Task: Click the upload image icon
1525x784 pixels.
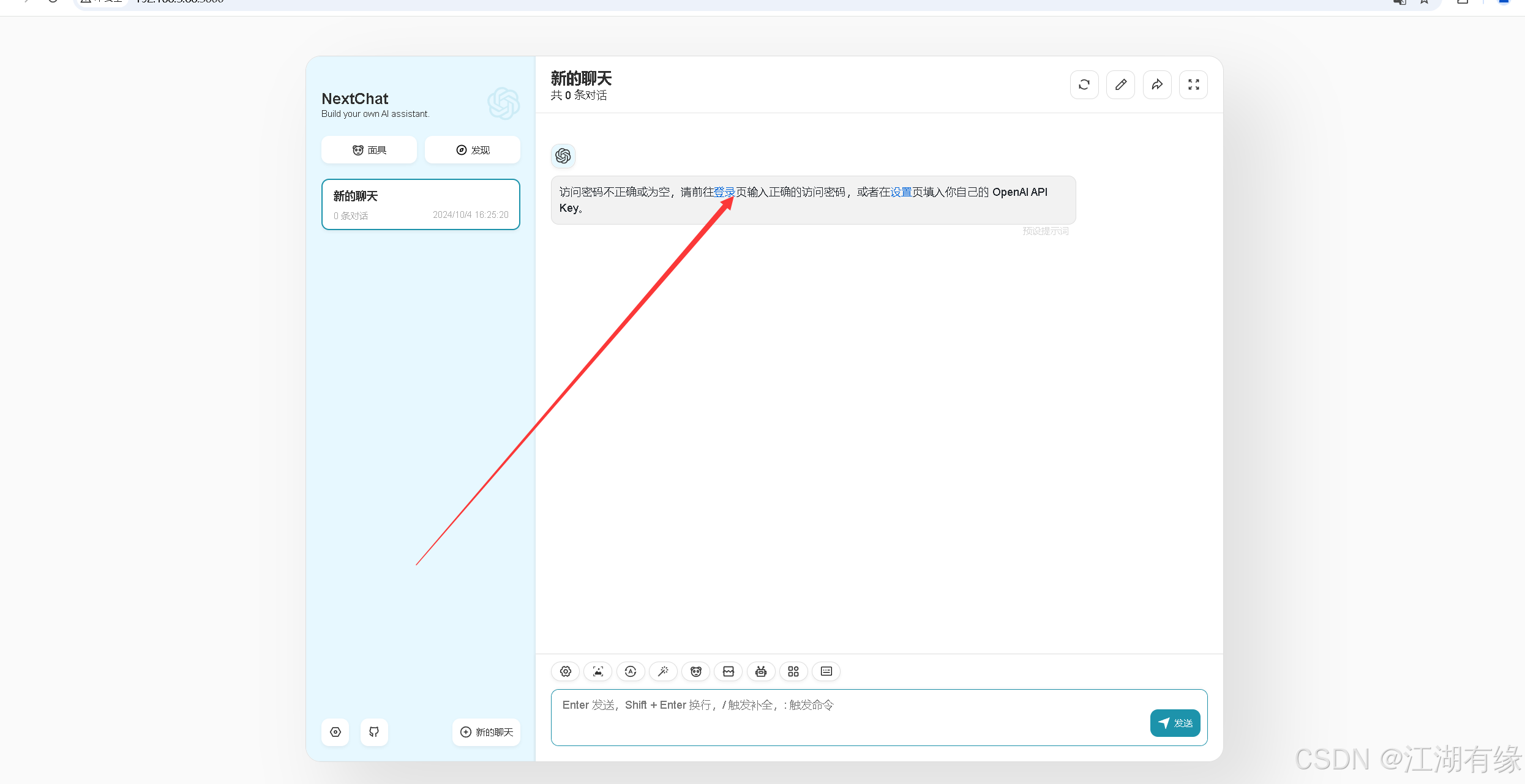Action: (x=598, y=671)
